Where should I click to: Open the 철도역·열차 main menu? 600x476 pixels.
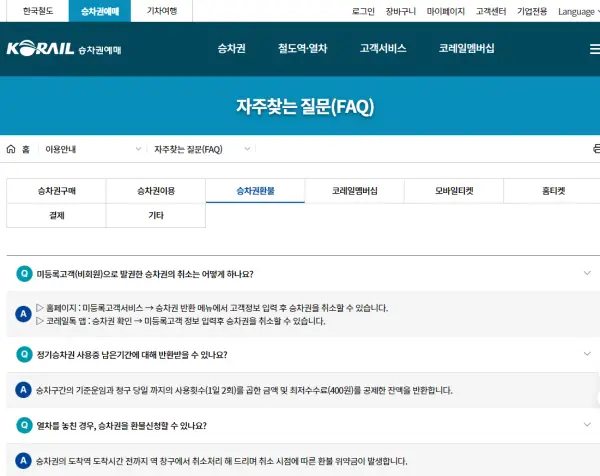302,49
